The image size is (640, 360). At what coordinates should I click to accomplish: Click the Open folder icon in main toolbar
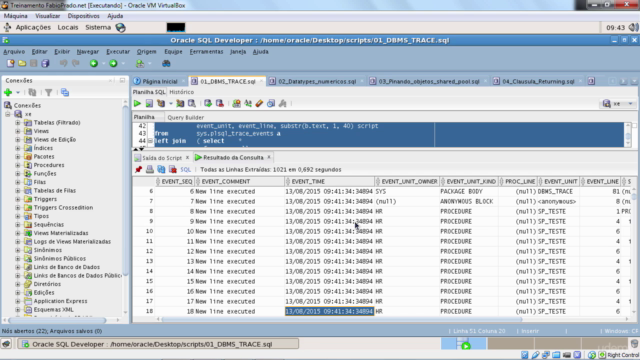tap(22, 63)
